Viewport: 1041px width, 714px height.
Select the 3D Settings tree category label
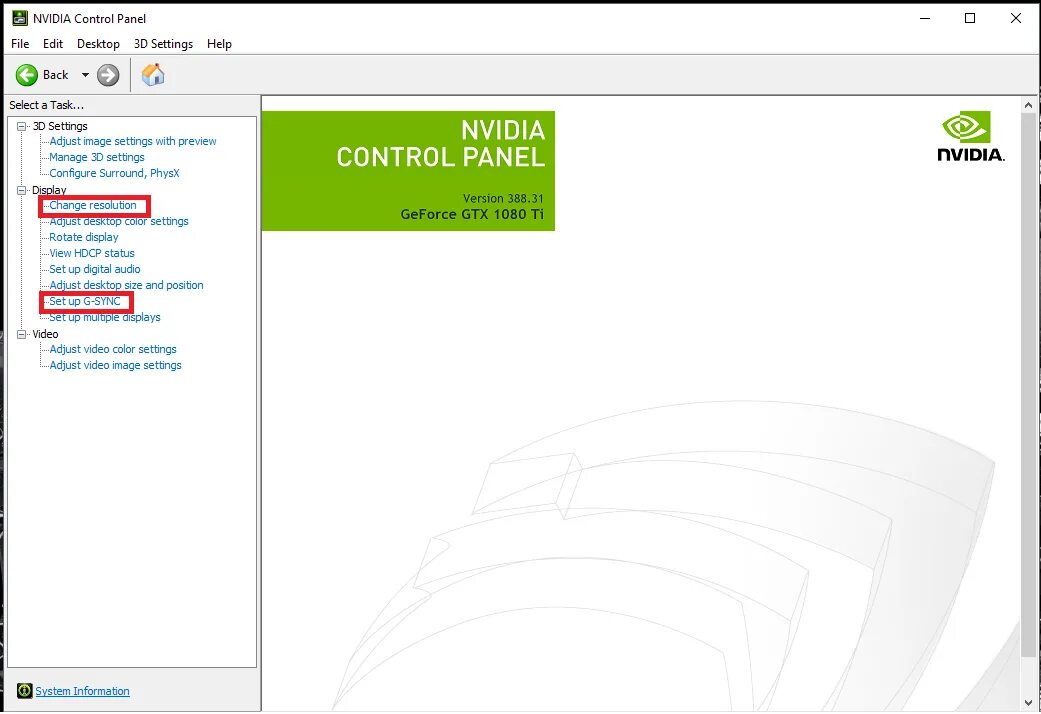(x=60, y=126)
